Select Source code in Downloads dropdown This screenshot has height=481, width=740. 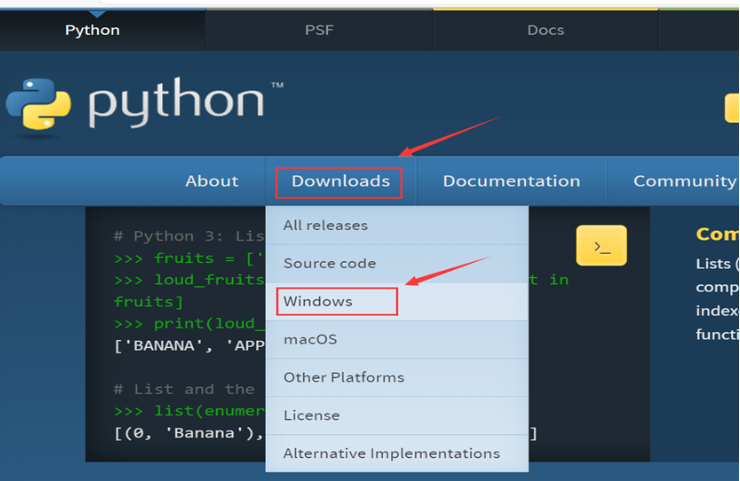(397, 263)
